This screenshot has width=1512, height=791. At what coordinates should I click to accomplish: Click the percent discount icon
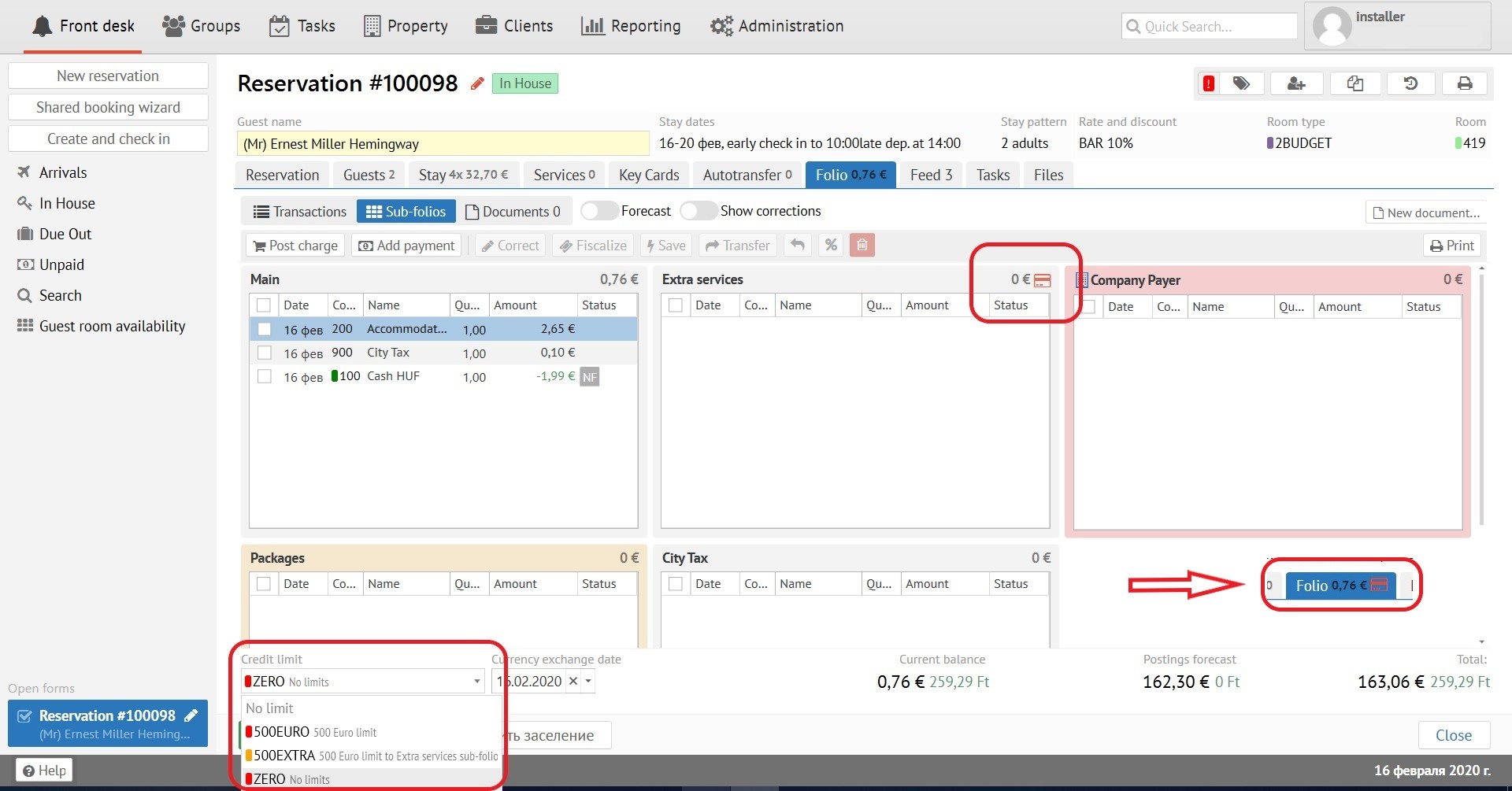pyautogui.click(x=831, y=246)
